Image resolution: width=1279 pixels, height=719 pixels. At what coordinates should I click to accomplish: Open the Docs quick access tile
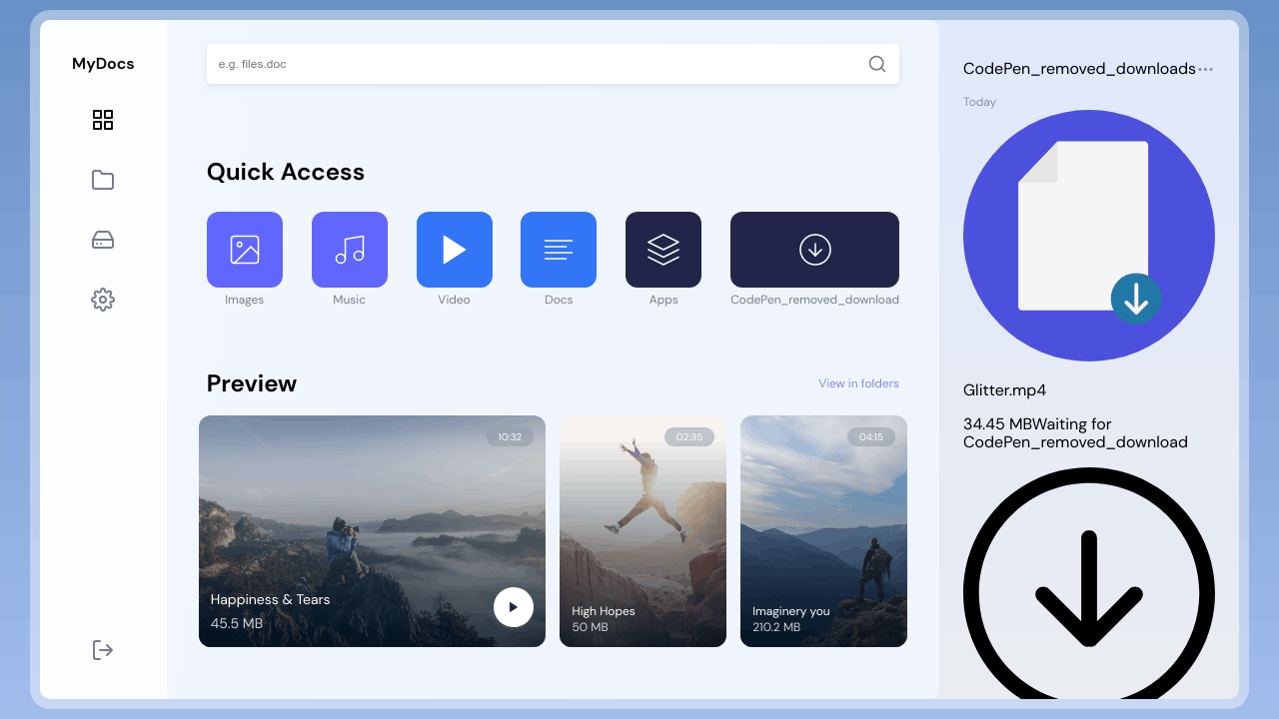click(x=559, y=249)
